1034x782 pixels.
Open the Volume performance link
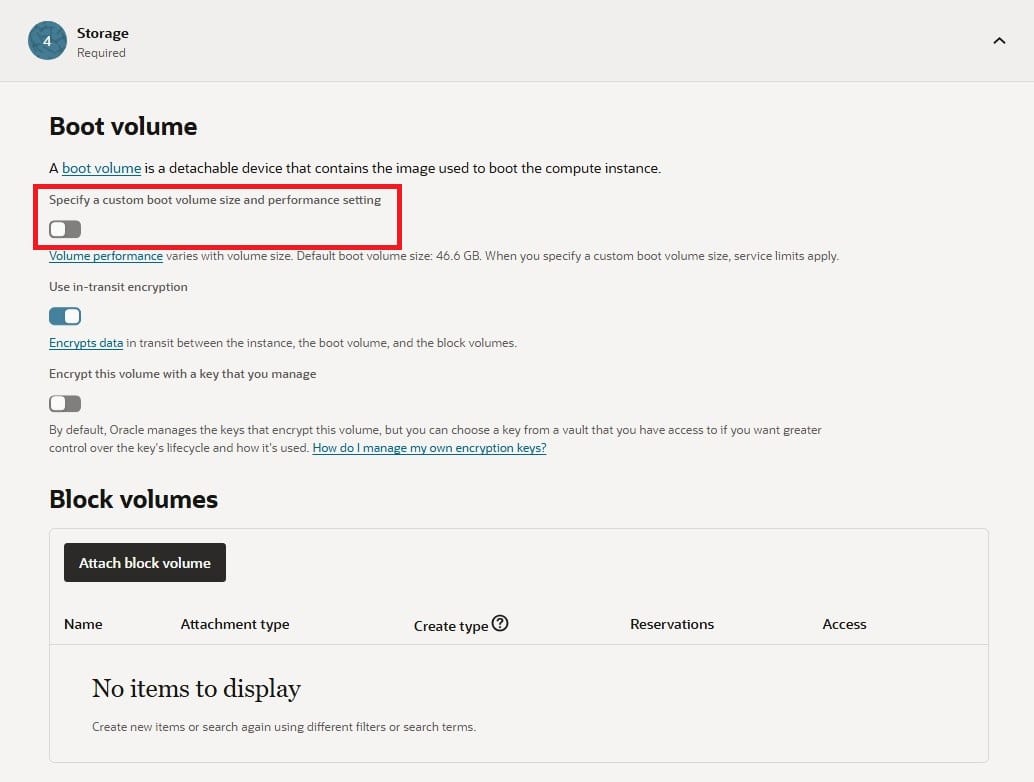[106, 256]
